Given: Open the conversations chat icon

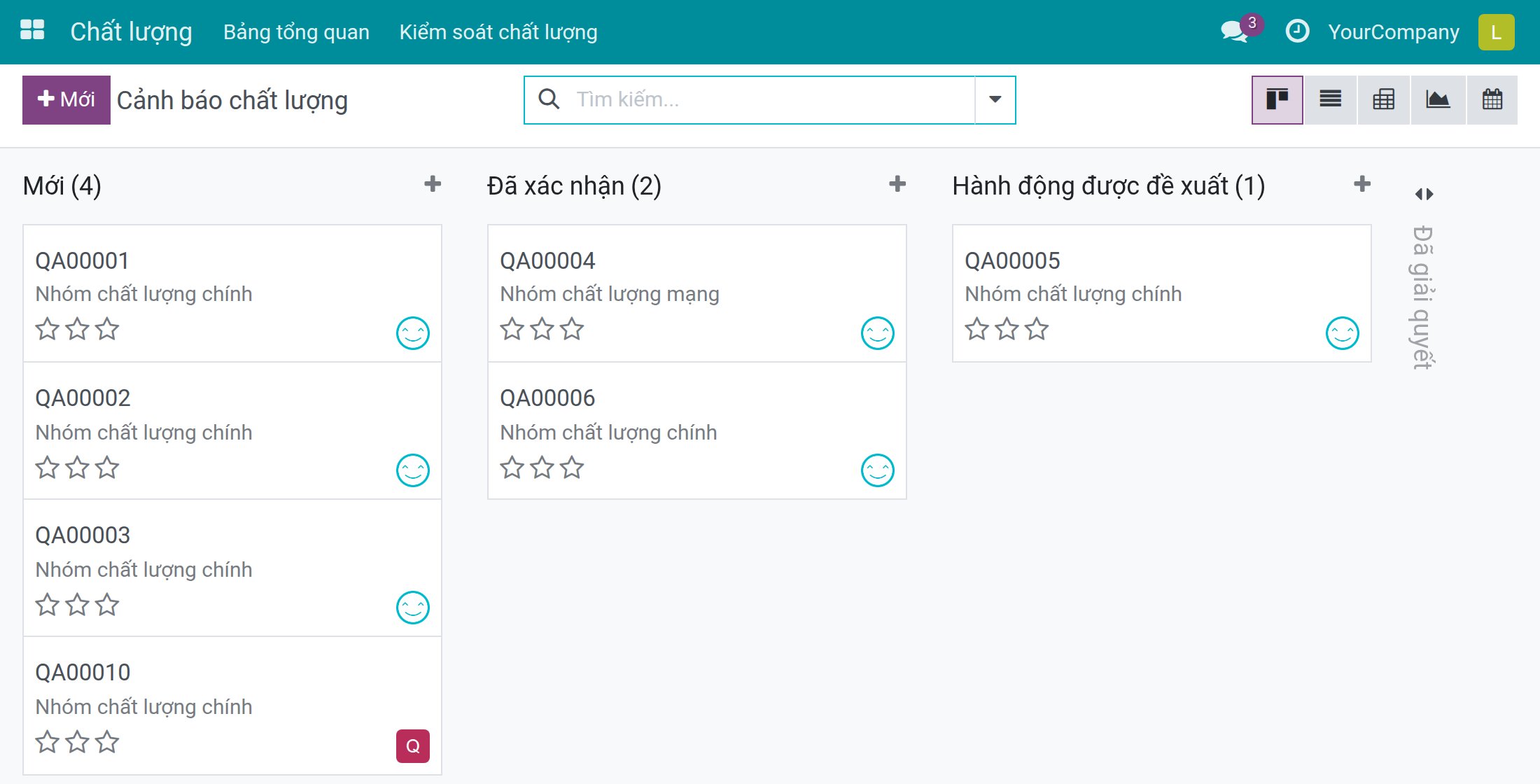Looking at the screenshot, I should (1234, 32).
